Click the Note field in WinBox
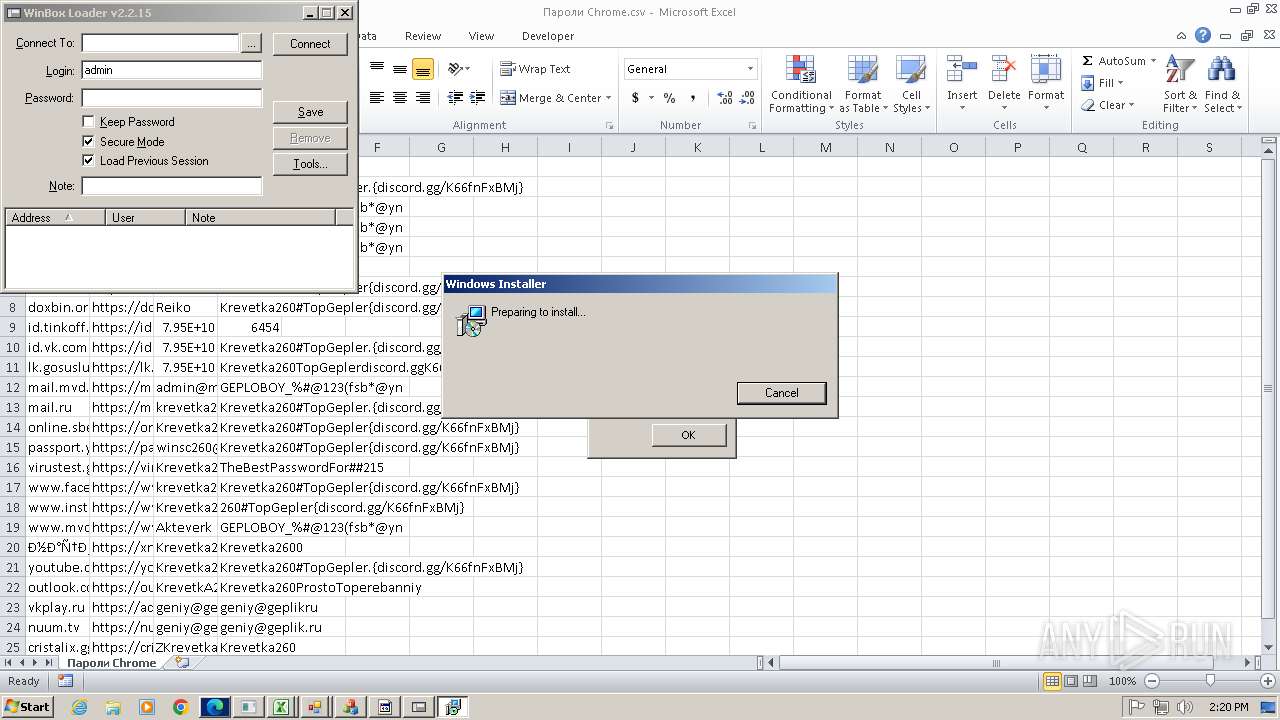The height and width of the screenshot is (720, 1280). pyautogui.click(x=171, y=186)
